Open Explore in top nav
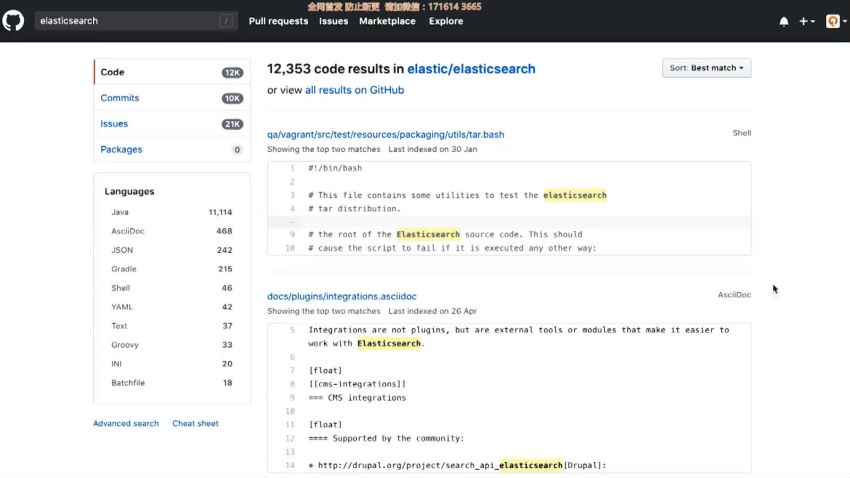 [x=446, y=21]
